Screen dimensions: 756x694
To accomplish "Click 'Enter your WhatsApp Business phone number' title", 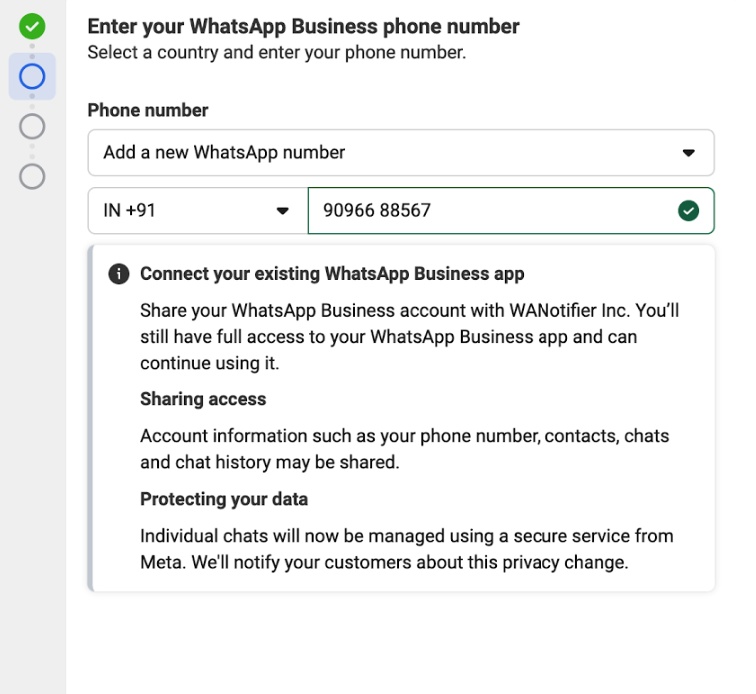I will point(303,27).
